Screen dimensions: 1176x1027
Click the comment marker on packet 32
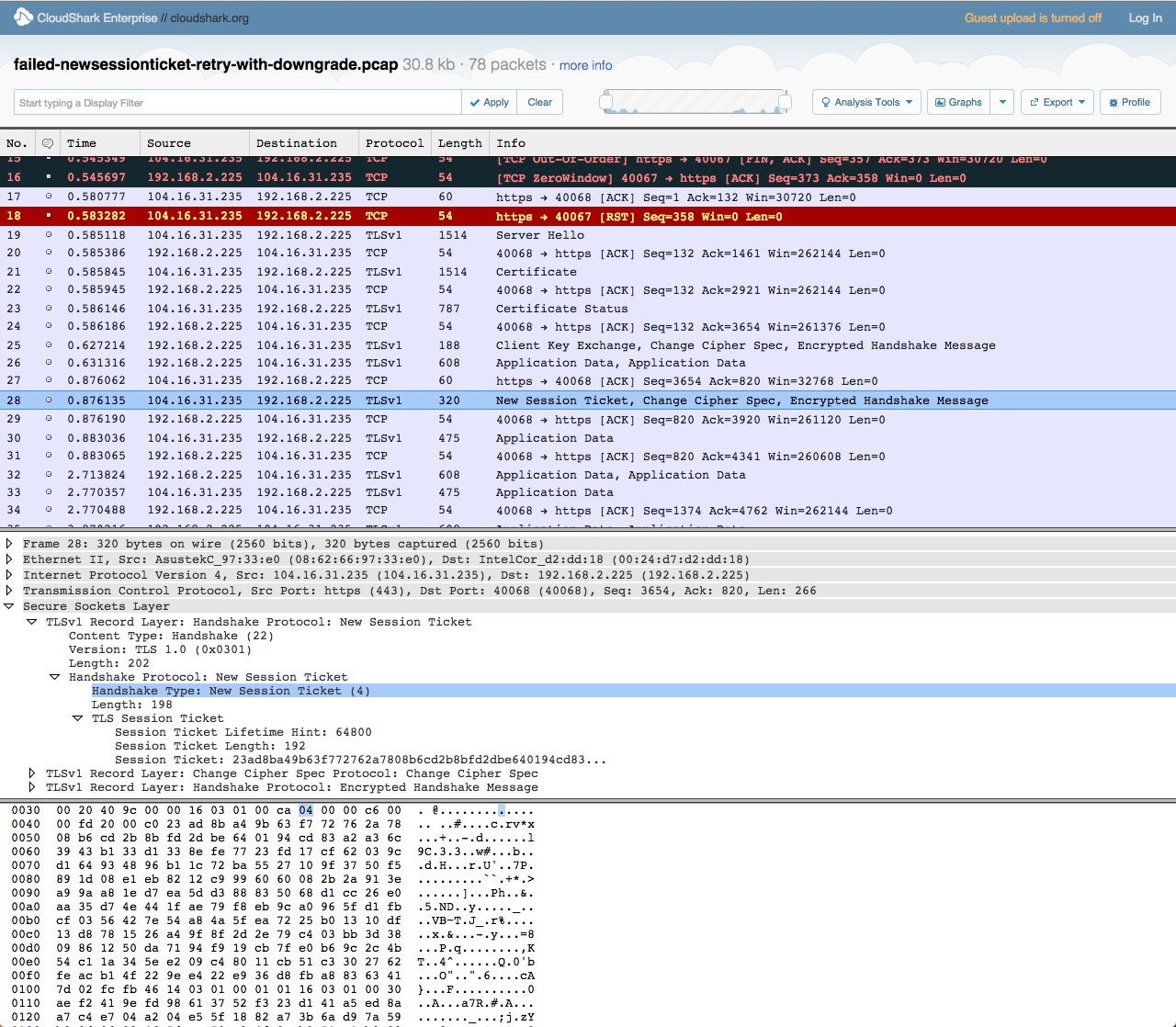point(49,475)
